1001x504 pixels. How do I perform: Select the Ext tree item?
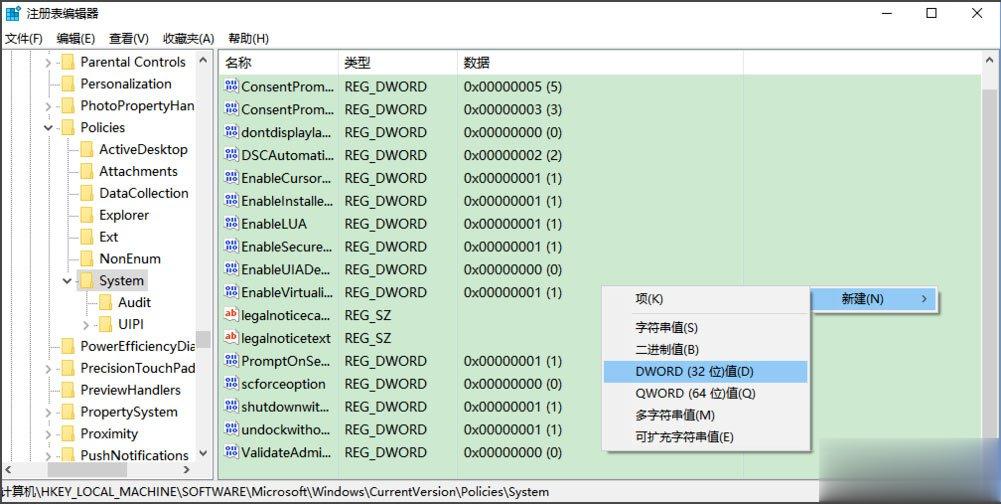[x=109, y=237]
